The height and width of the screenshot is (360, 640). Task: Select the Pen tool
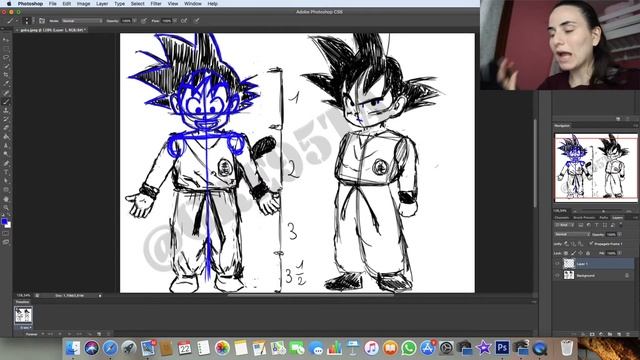click(x=6, y=164)
